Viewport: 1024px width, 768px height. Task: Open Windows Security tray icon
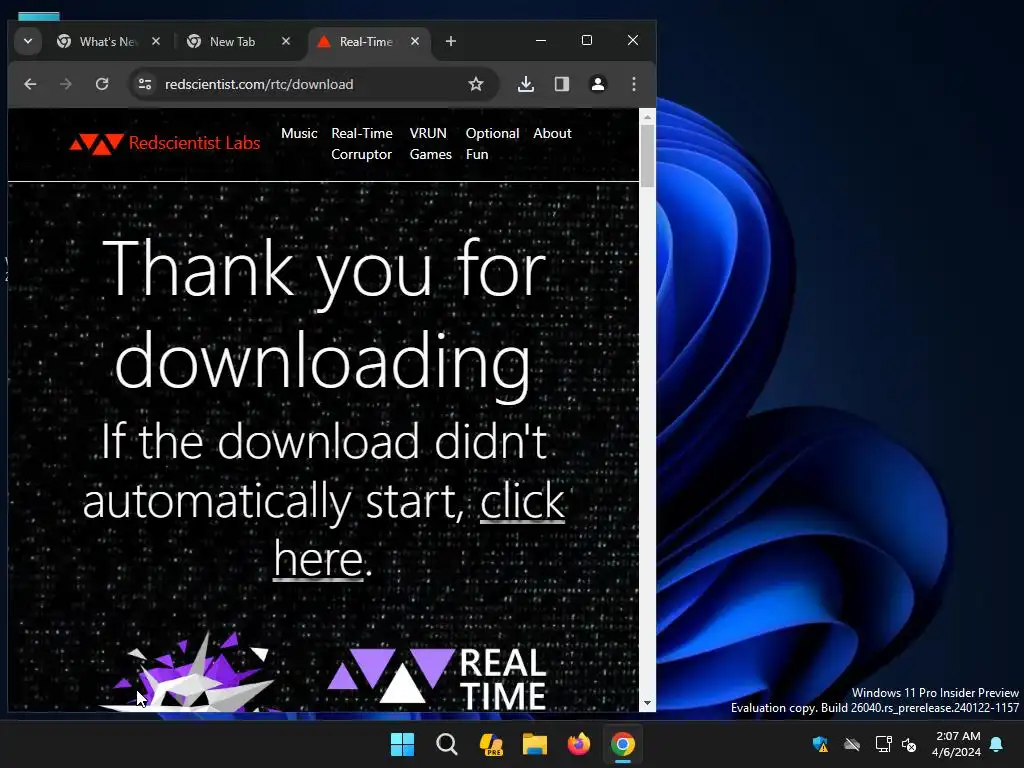[x=820, y=744]
